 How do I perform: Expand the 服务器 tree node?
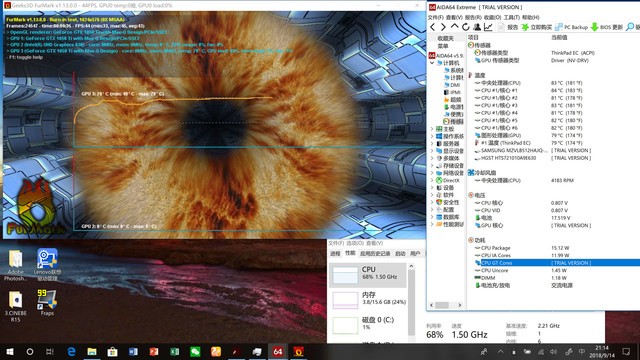coord(432,144)
